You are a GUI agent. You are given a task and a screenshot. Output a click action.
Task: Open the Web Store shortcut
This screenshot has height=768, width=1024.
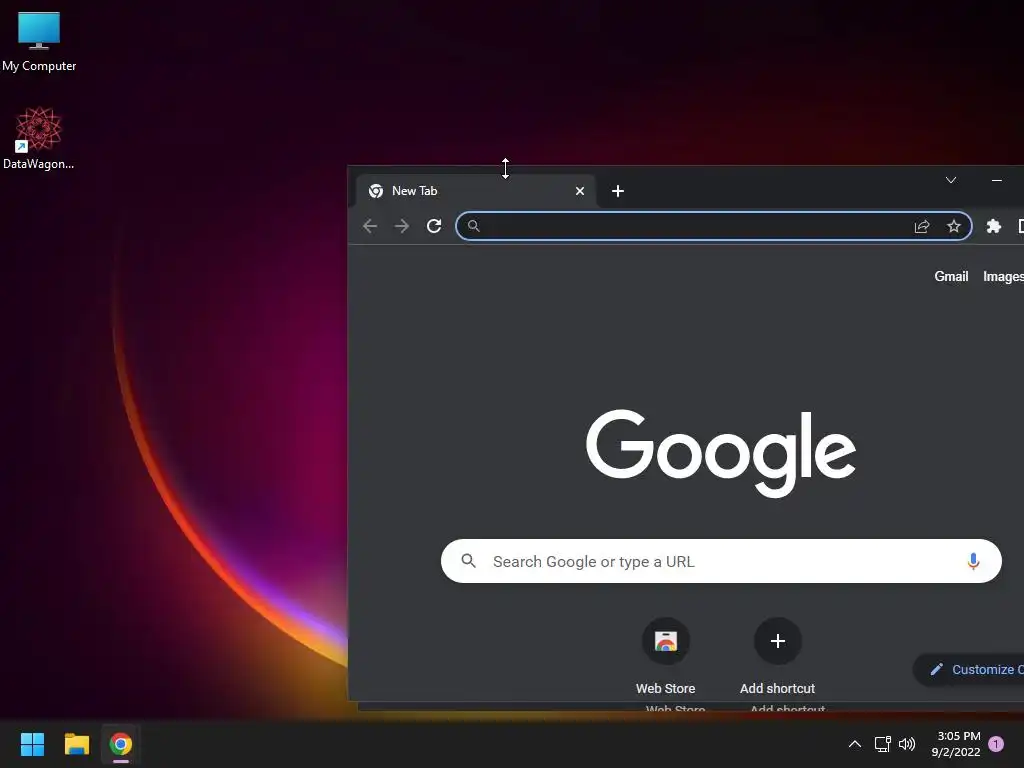click(x=665, y=656)
